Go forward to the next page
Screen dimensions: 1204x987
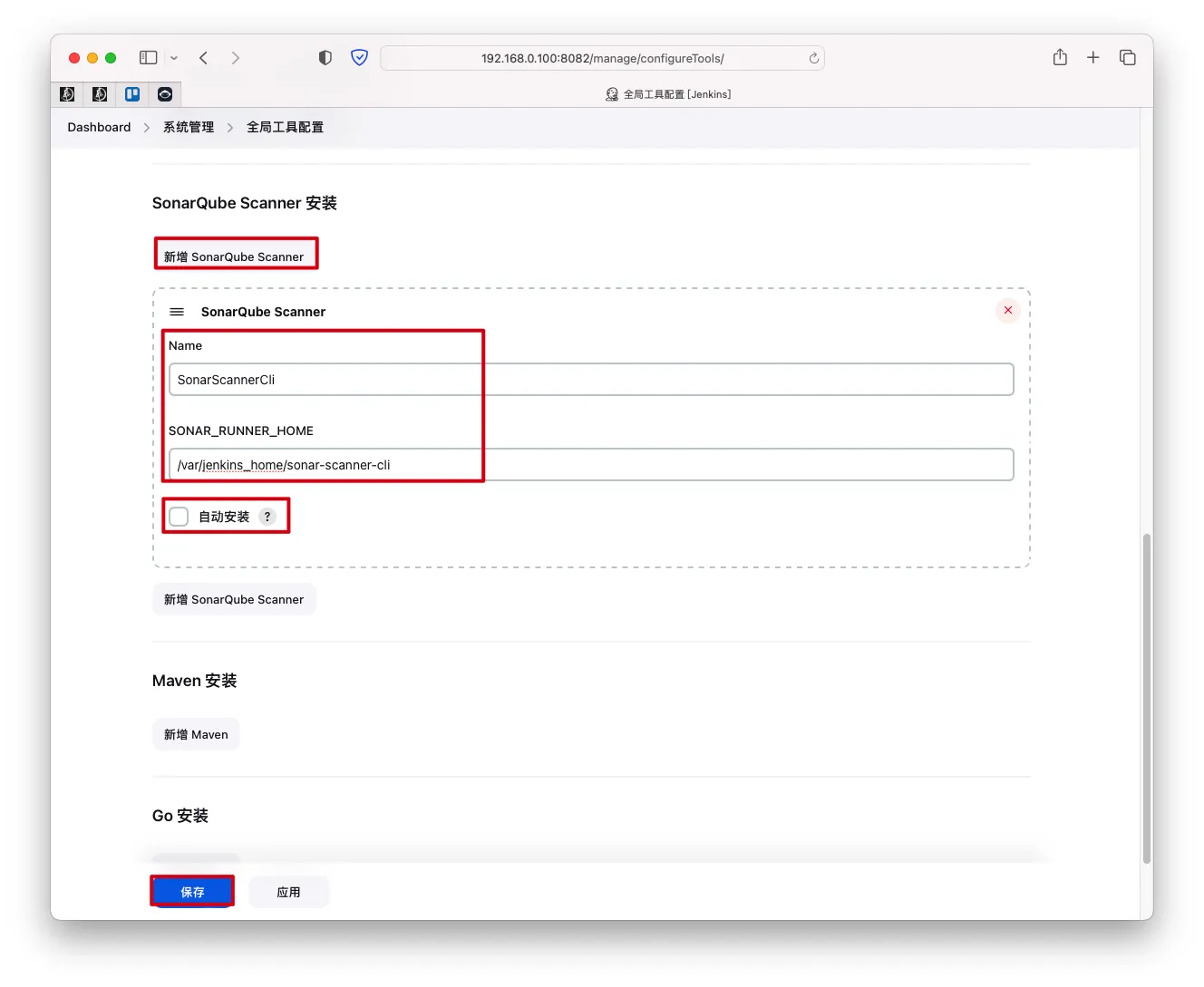pos(236,58)
